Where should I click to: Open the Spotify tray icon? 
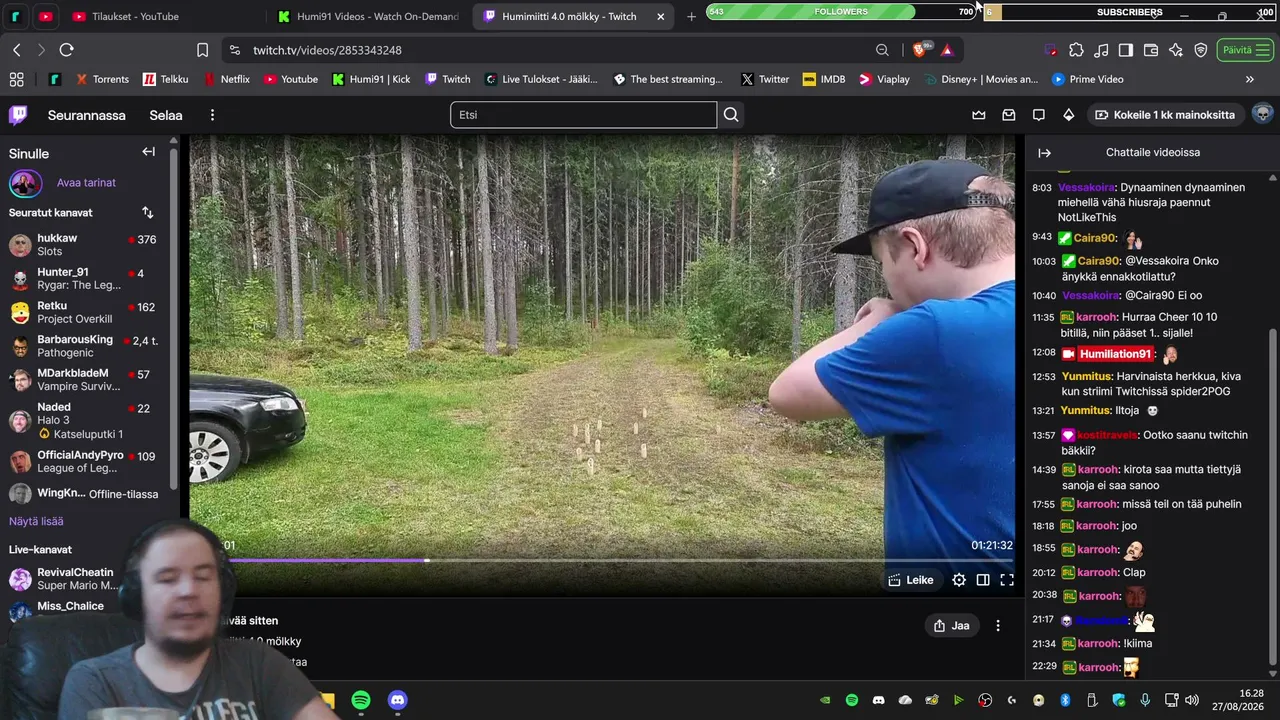coord(852,700)
